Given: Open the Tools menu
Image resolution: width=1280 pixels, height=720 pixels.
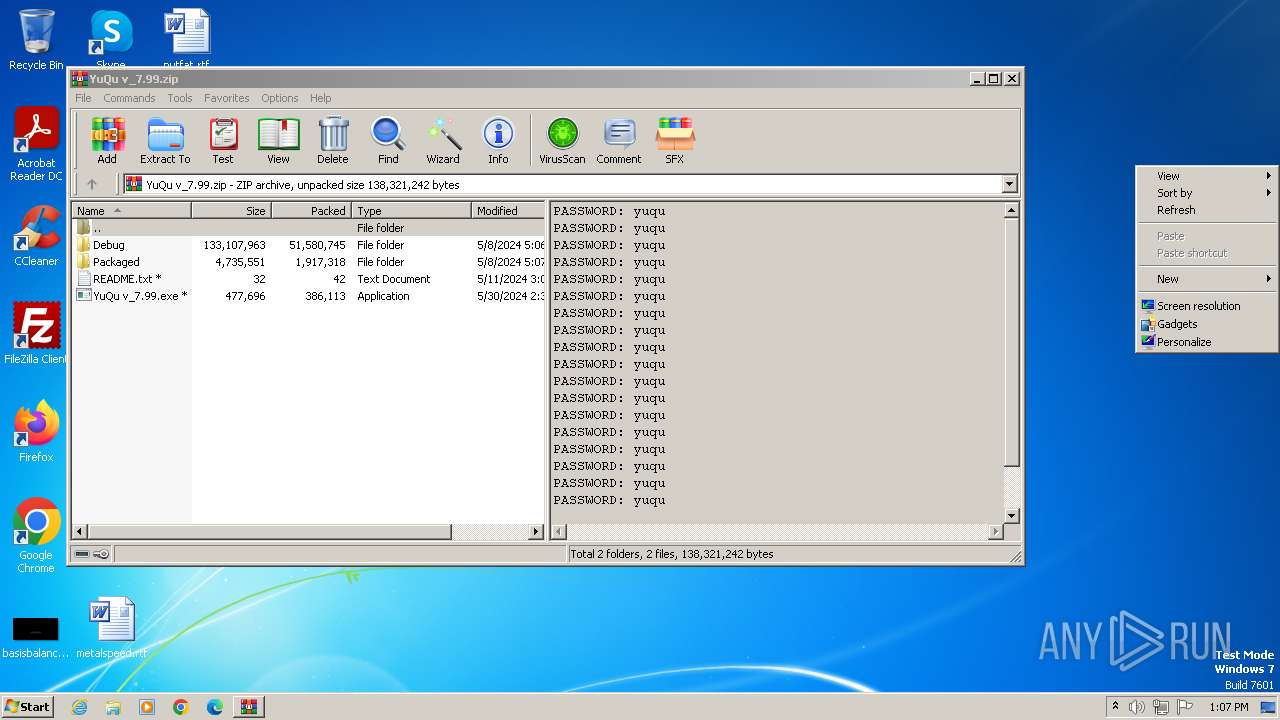Looking at the screenshot, I should click(180, 98).
